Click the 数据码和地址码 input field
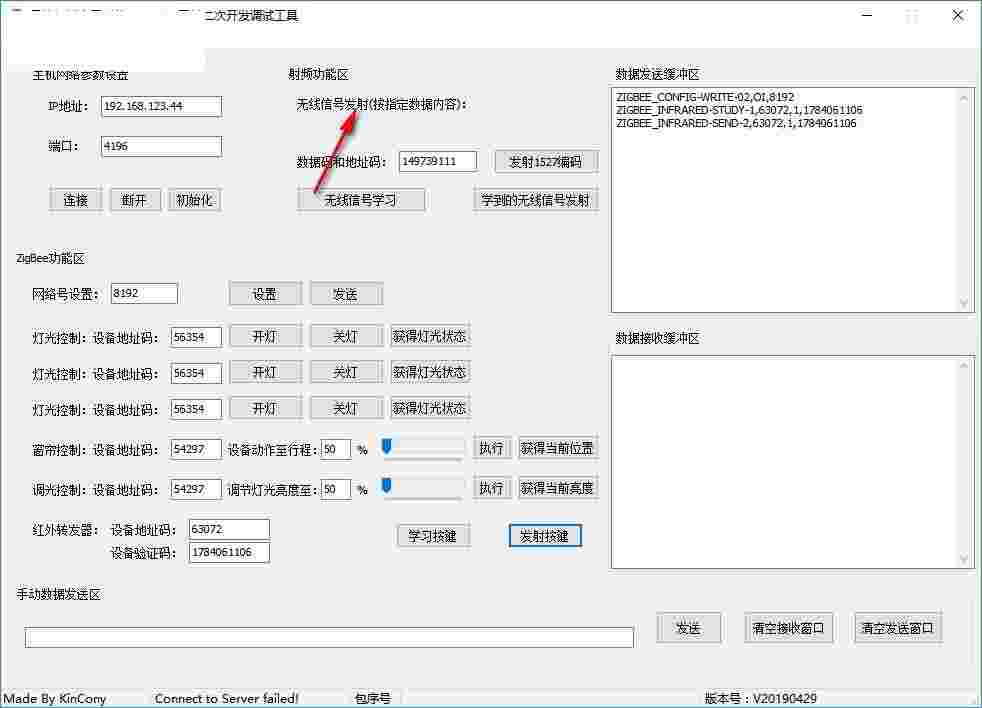Viewport: 982px width, 708px height. click(x=437, y=162)
